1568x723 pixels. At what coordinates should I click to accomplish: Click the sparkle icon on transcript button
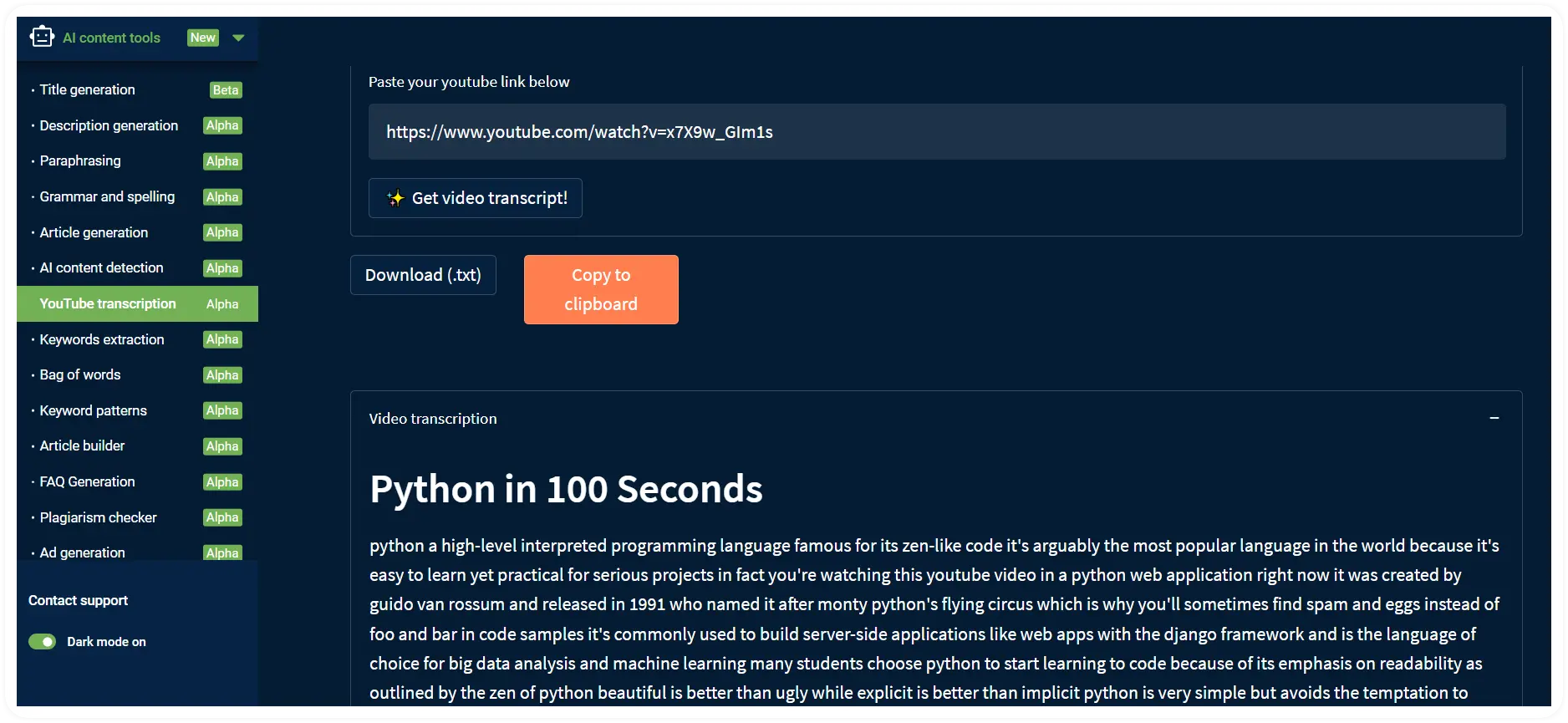(395, 198)
